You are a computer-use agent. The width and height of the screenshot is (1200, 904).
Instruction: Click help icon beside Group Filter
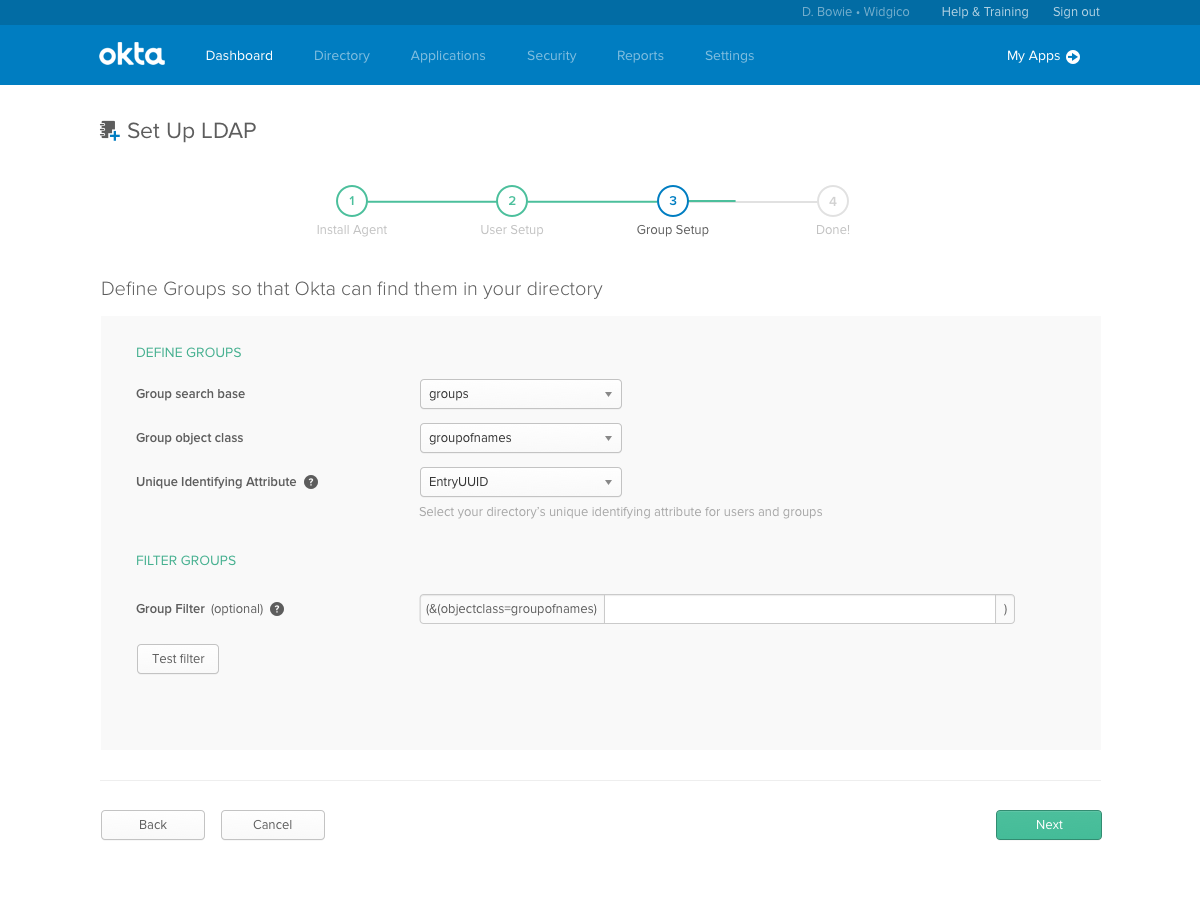277,609
